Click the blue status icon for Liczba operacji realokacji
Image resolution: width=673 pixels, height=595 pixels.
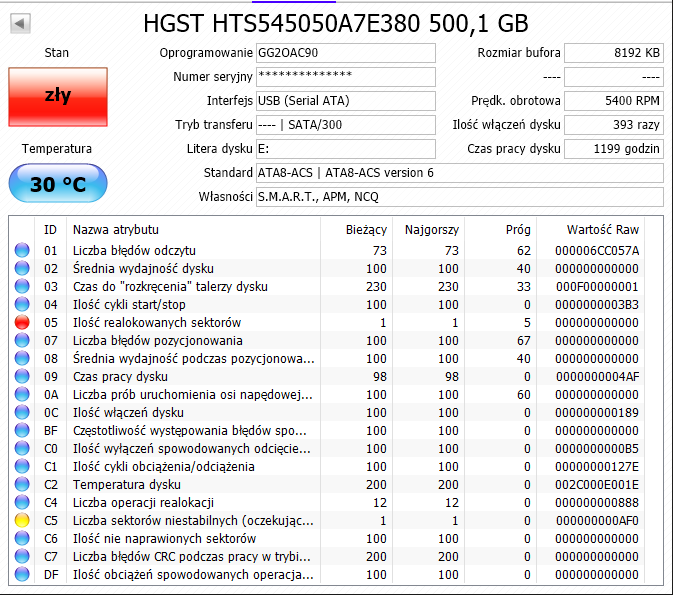22,503
